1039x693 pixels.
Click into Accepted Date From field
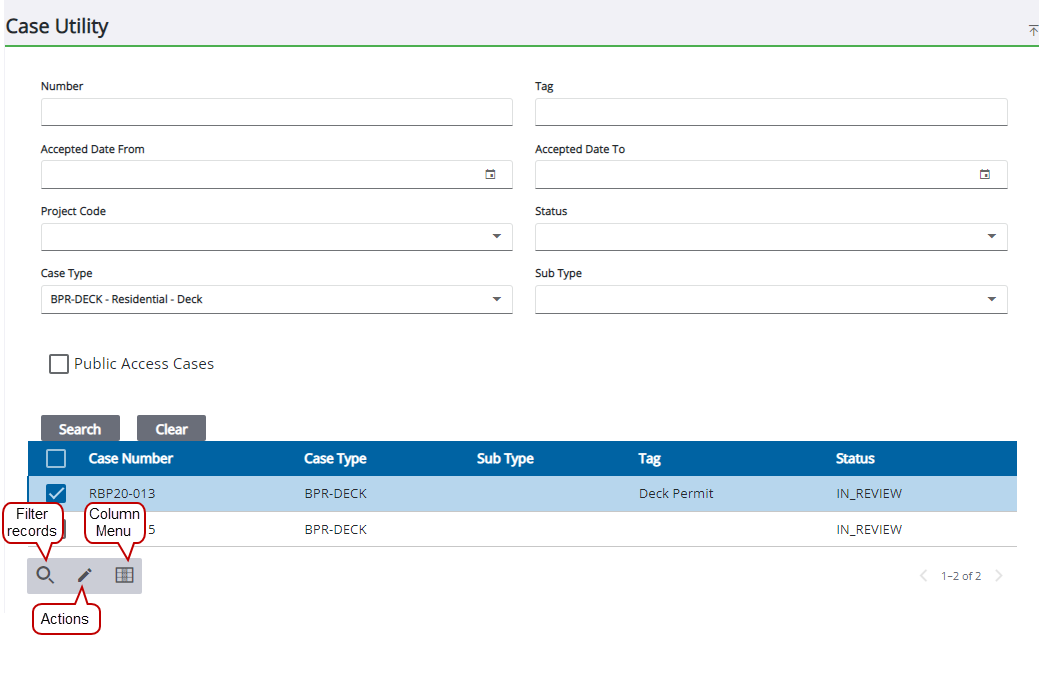click(x=276, y=174)
